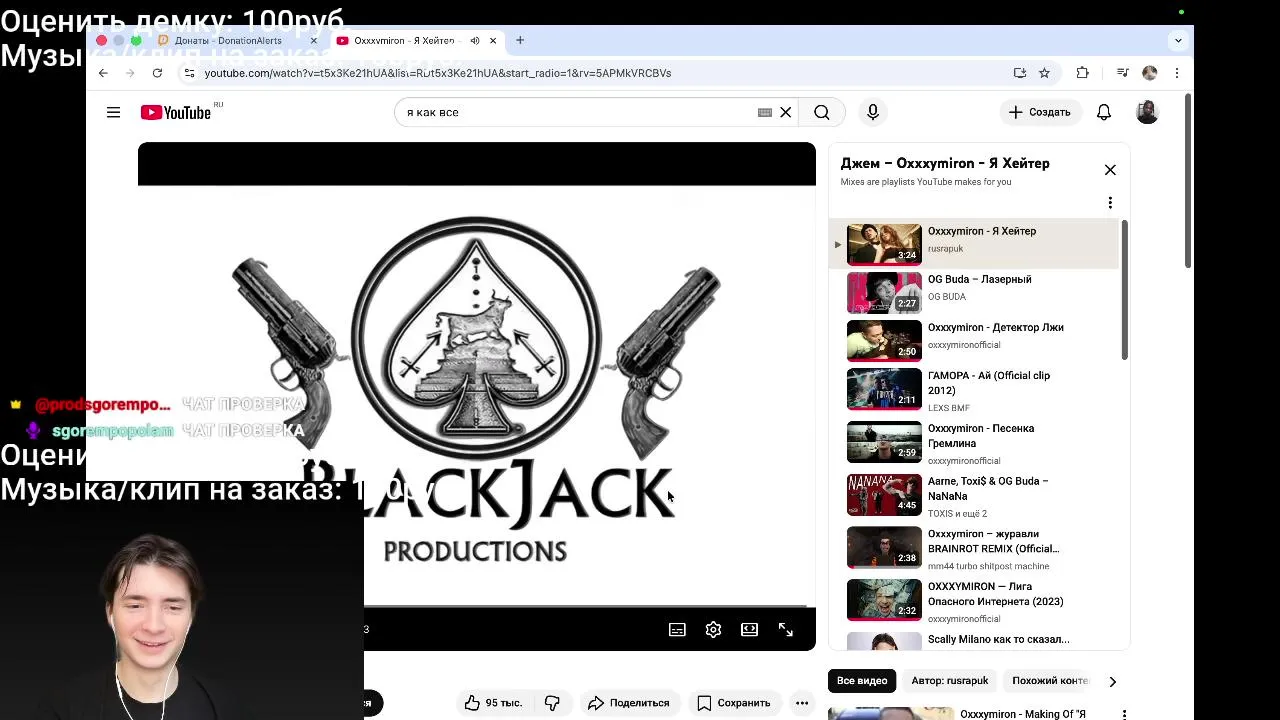
Task: Seek on the video progress bar
Action: click(585, 606)
